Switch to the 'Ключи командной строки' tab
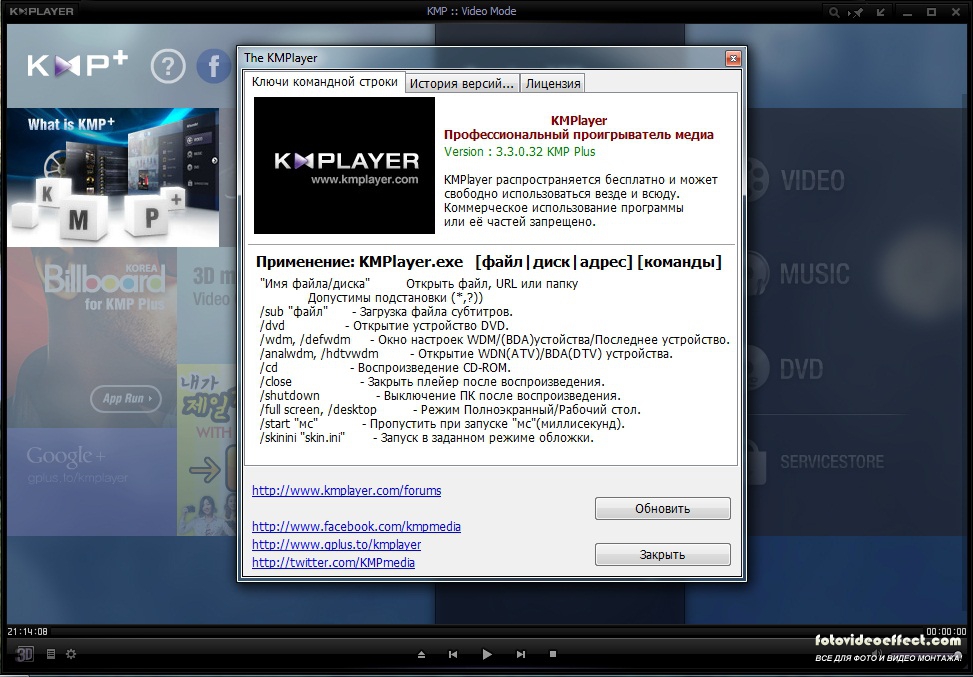 point(325,82)
